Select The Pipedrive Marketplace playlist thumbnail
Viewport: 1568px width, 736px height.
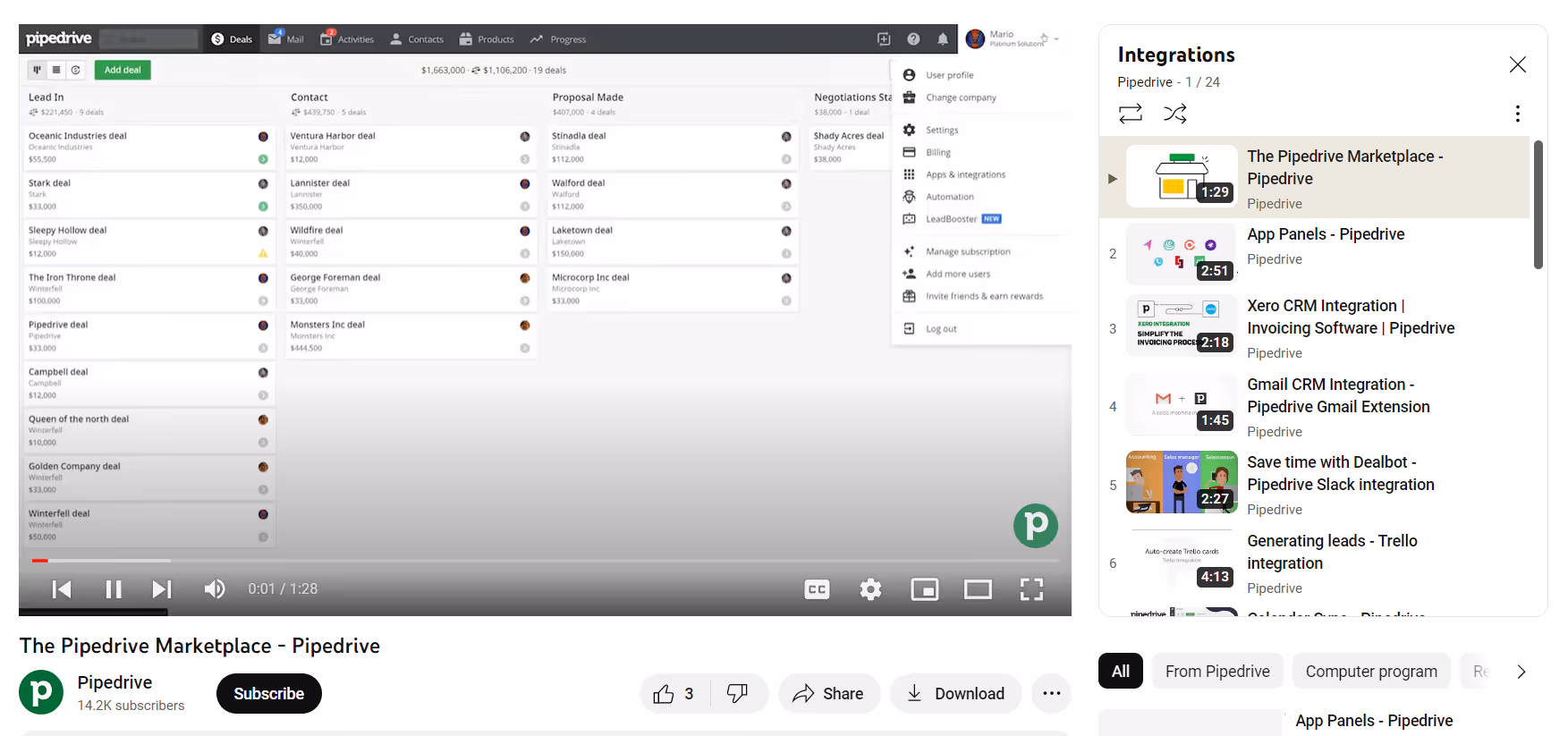click(1182, 176)
